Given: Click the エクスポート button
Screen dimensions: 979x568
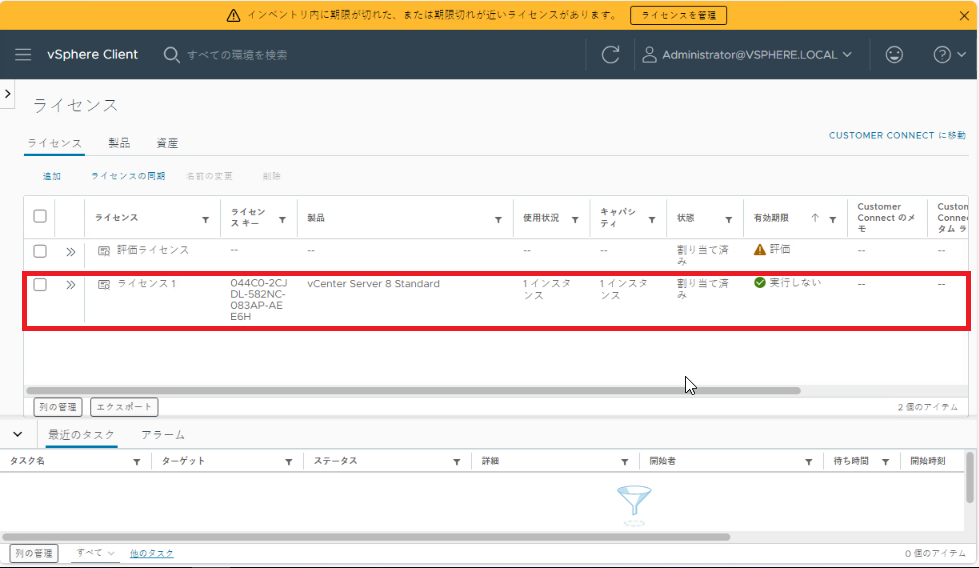Looking at the screenshot, I should [124, 407].
